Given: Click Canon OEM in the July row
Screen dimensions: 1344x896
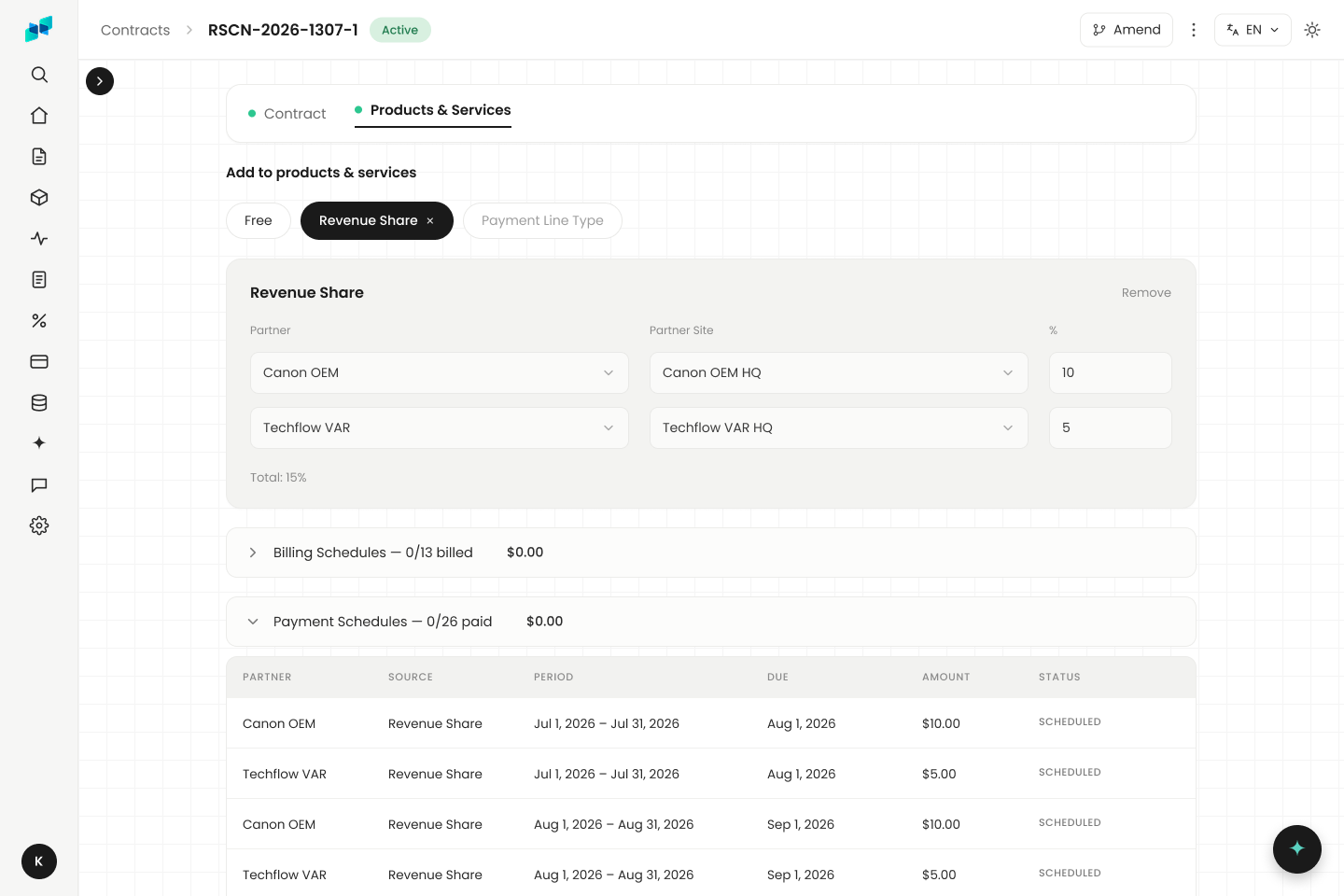Looking at the screenshot, I should point(279,724).
